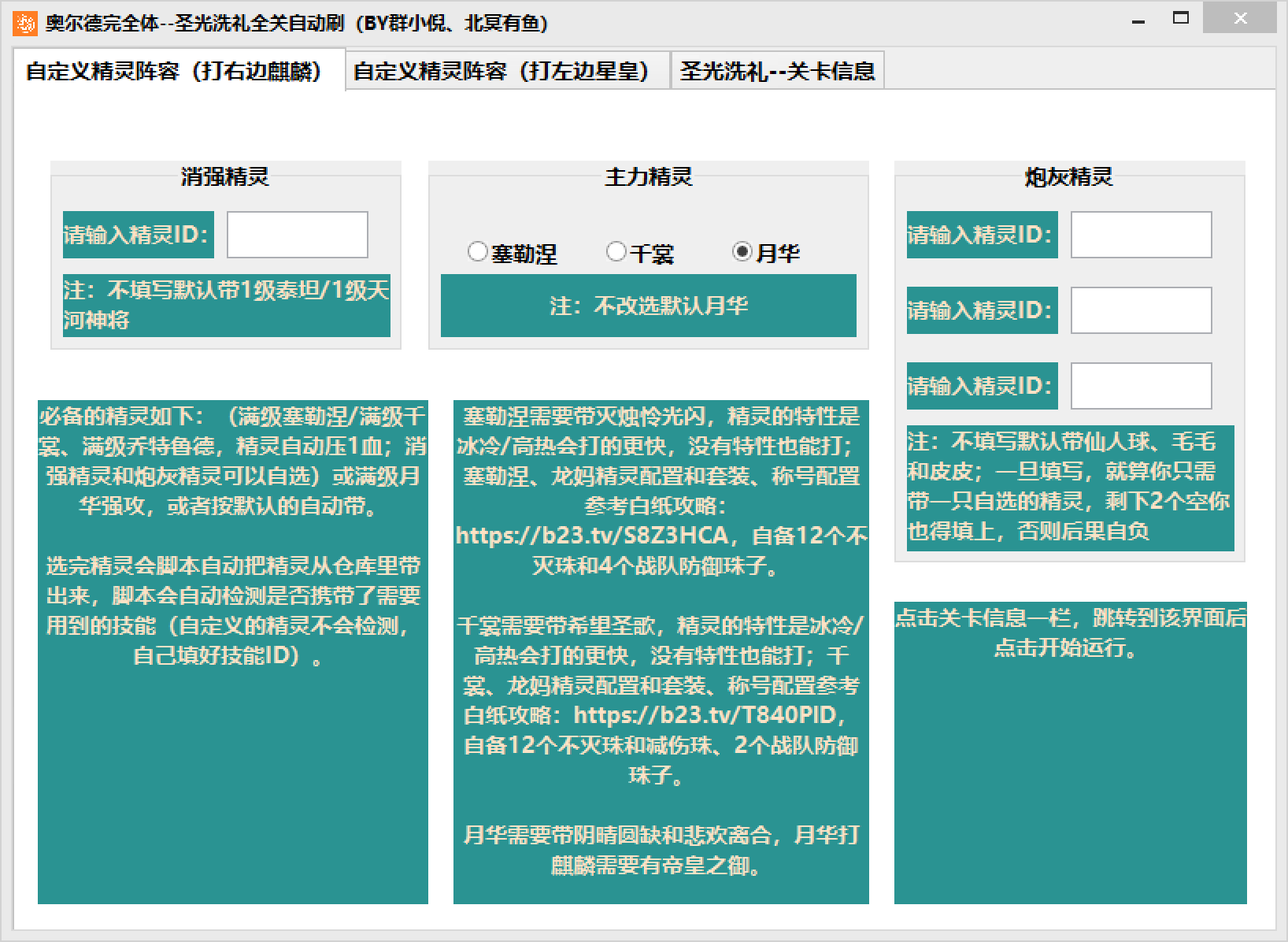Close the window
This screenshot has height=942, width=1288.
(1240, 19)
